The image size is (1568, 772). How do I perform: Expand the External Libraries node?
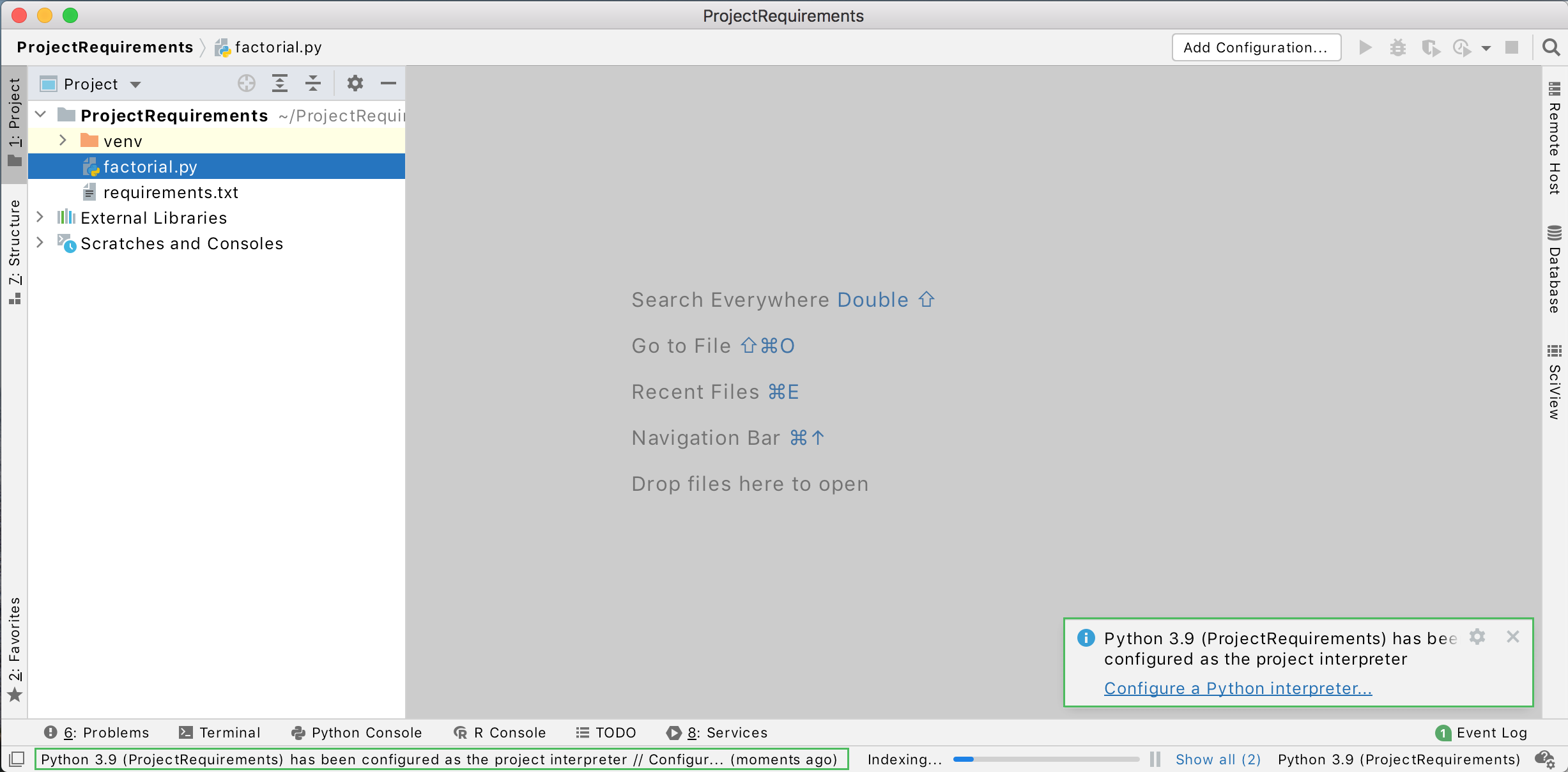pos(40,217)
